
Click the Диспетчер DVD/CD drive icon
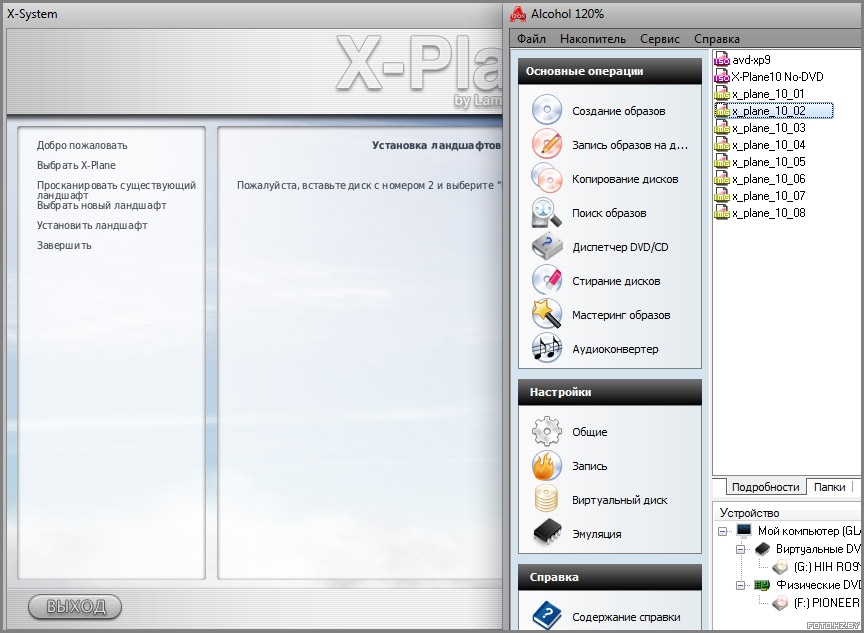point(547,247)
